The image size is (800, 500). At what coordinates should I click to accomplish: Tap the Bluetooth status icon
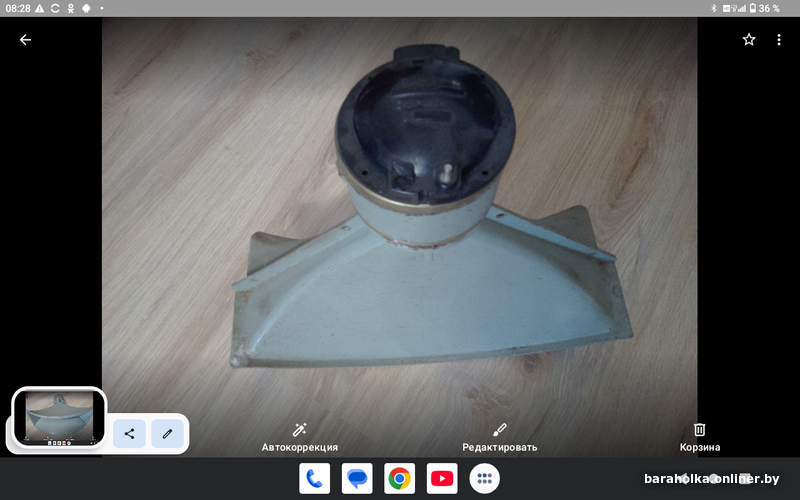tap(714, 9)
